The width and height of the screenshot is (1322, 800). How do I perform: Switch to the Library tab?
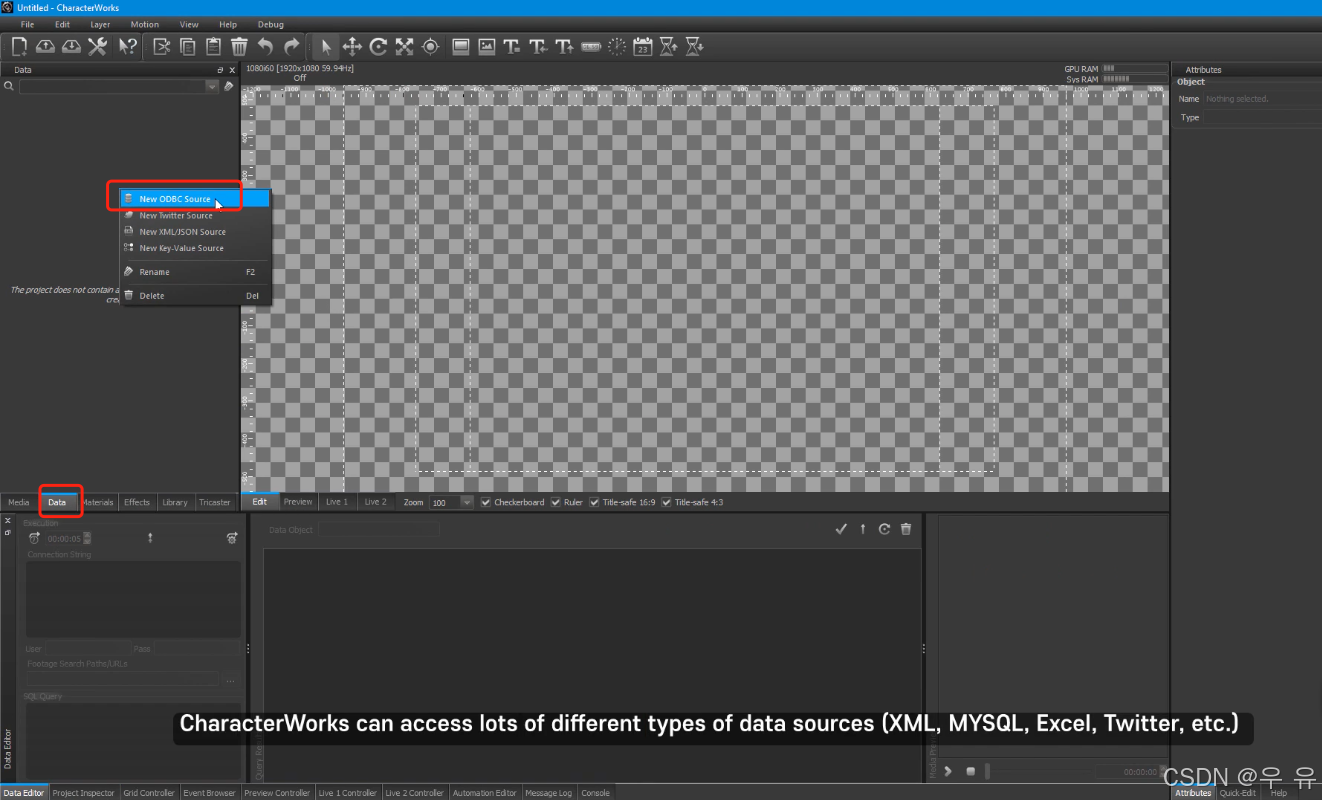click(174, 502)
